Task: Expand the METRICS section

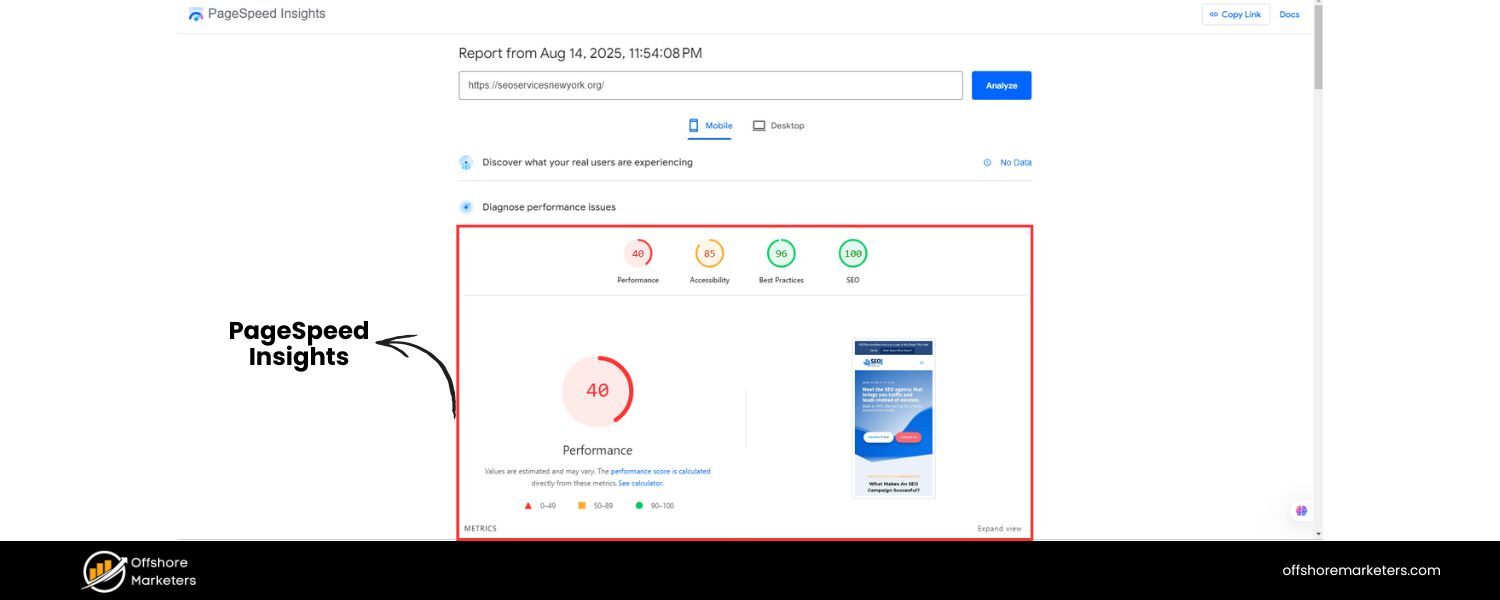Action: point(480,528)
